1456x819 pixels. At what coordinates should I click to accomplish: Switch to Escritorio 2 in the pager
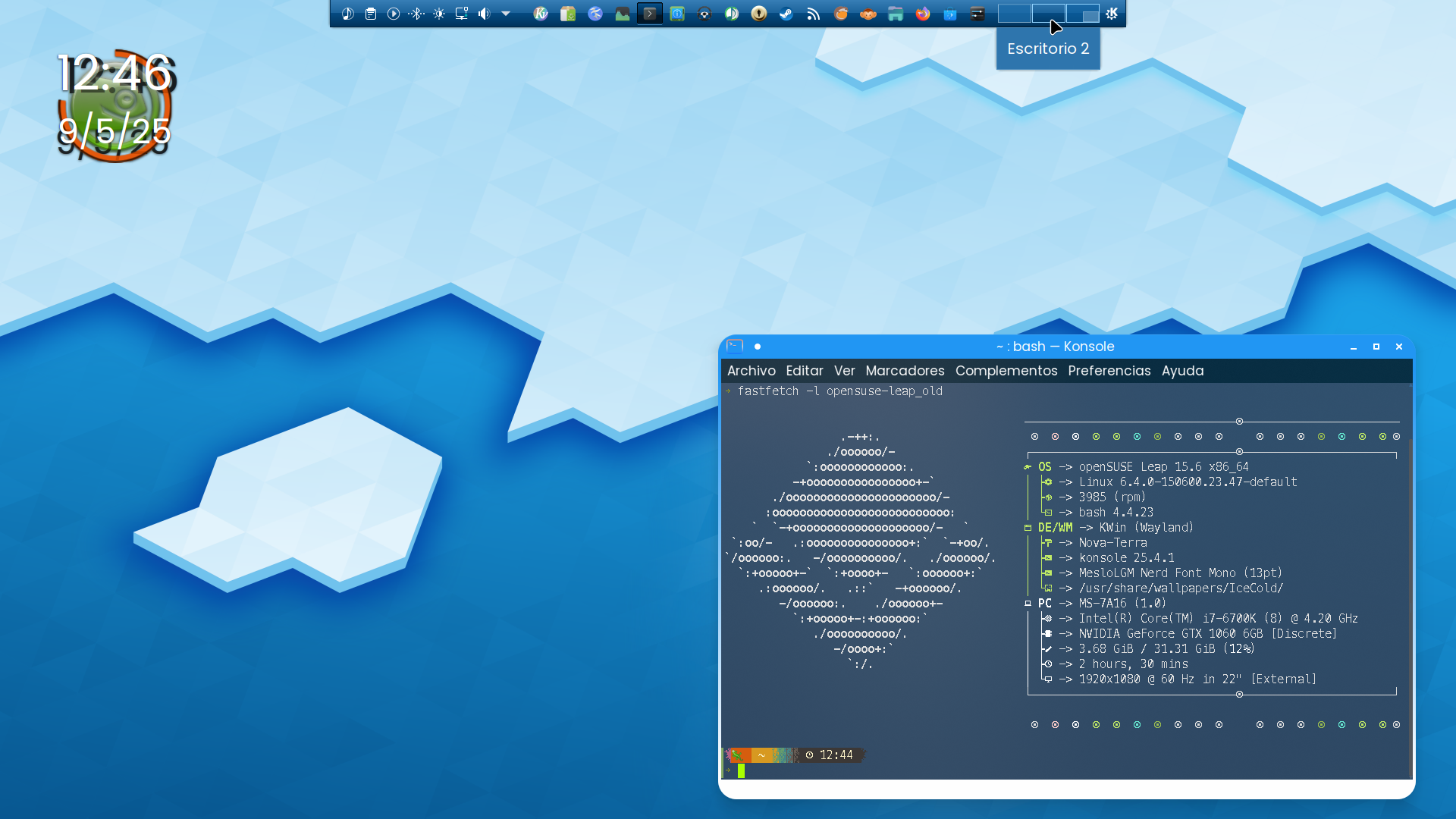[1048, 14]
